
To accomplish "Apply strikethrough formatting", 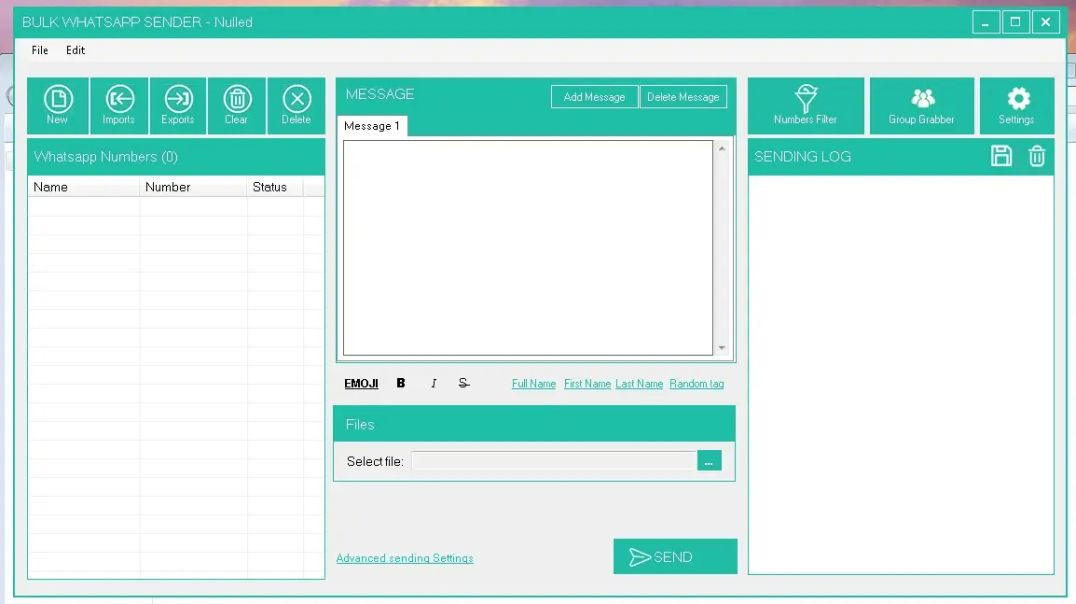I will click(x=464, y=383).
